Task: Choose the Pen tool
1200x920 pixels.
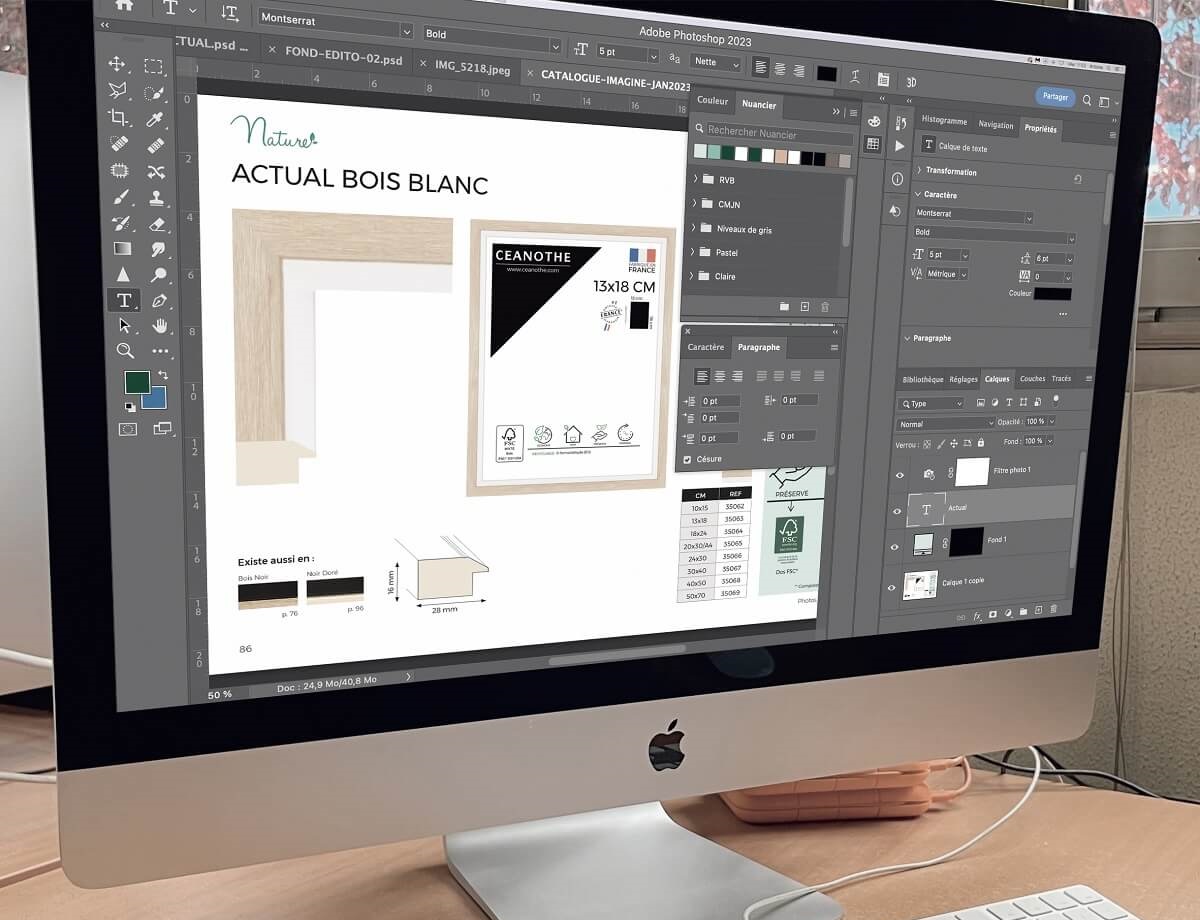Action: coord(159,301)
